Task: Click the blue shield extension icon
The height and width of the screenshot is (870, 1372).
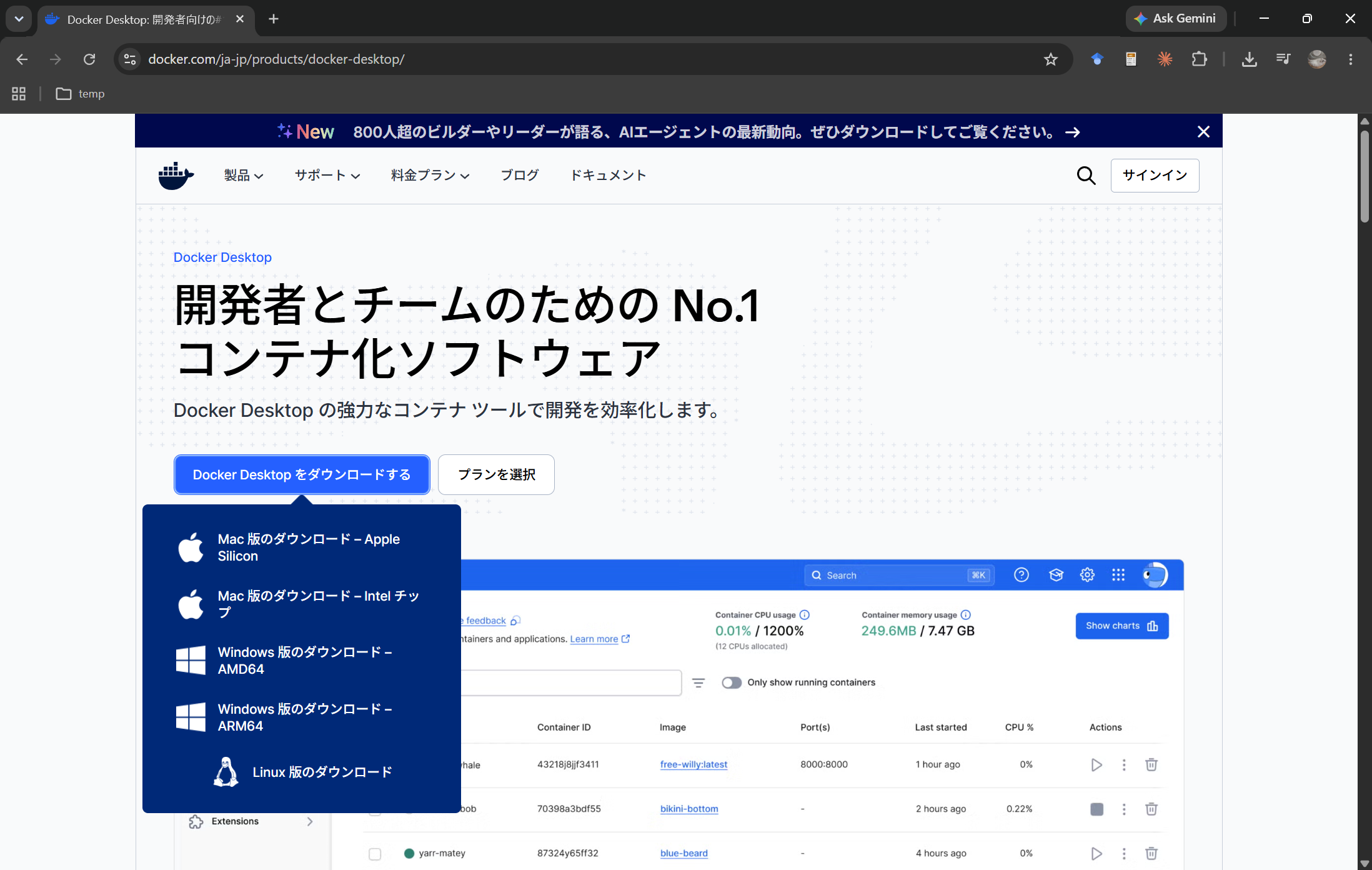Action: [1097, 59]
